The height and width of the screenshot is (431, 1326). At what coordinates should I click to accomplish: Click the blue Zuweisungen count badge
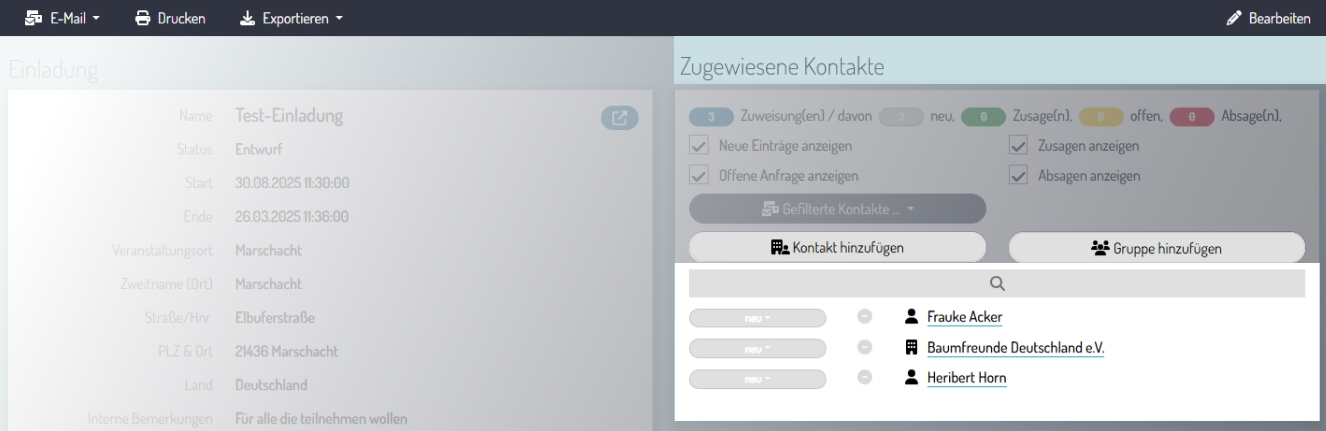[x=712, y=117]
